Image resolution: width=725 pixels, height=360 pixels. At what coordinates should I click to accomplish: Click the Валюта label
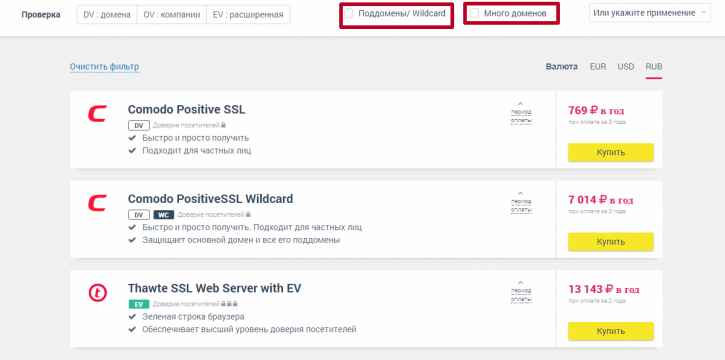pos(562,67)
